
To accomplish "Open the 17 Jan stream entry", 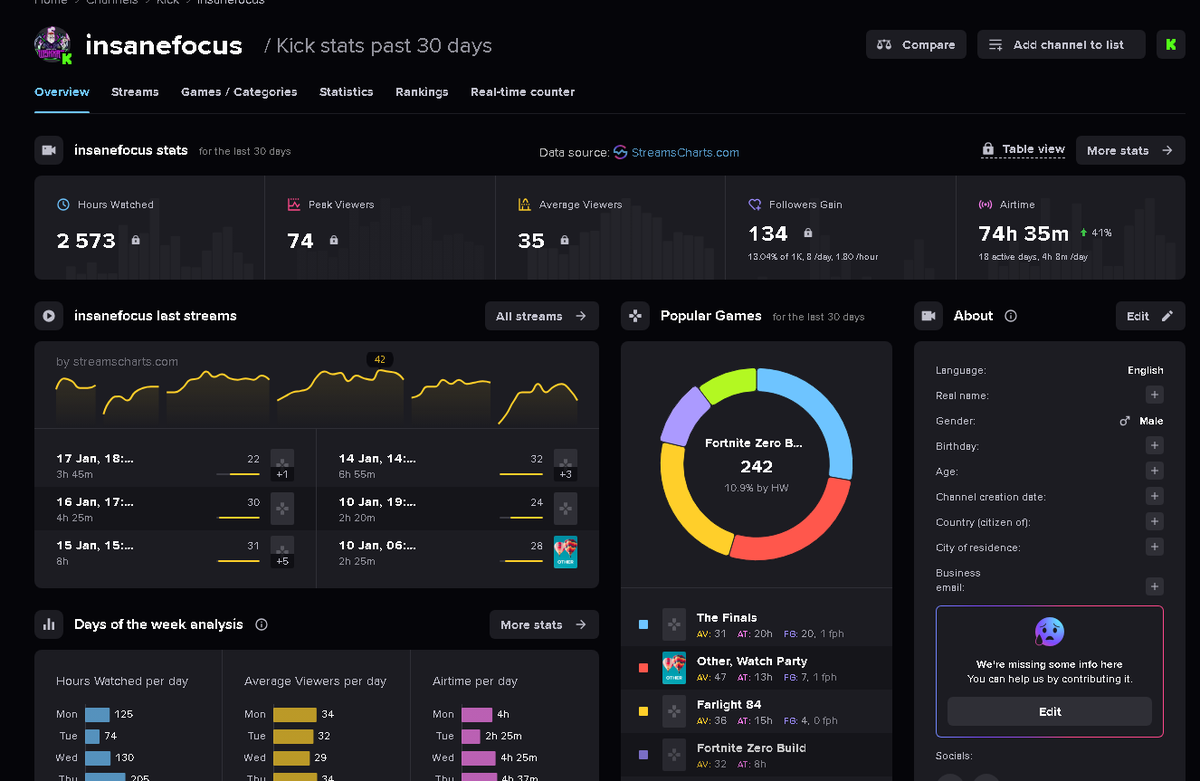I will coord(175,465).
